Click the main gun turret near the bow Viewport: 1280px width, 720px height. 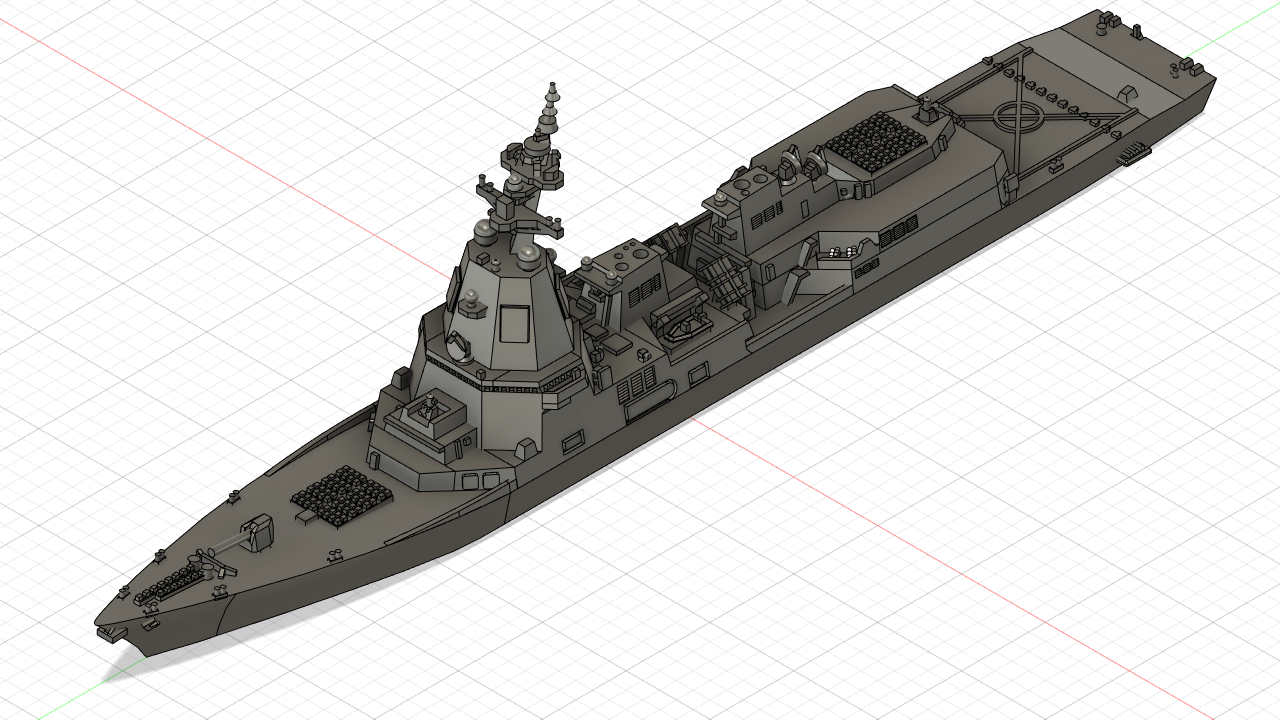click(x=258, y=532)
